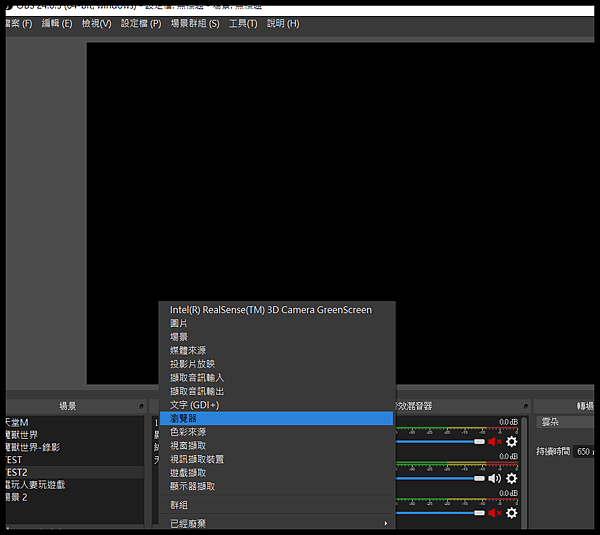Screen dimensions: 600x535
Task: Open the 工具(T) menu
Action: pos(243,24)
